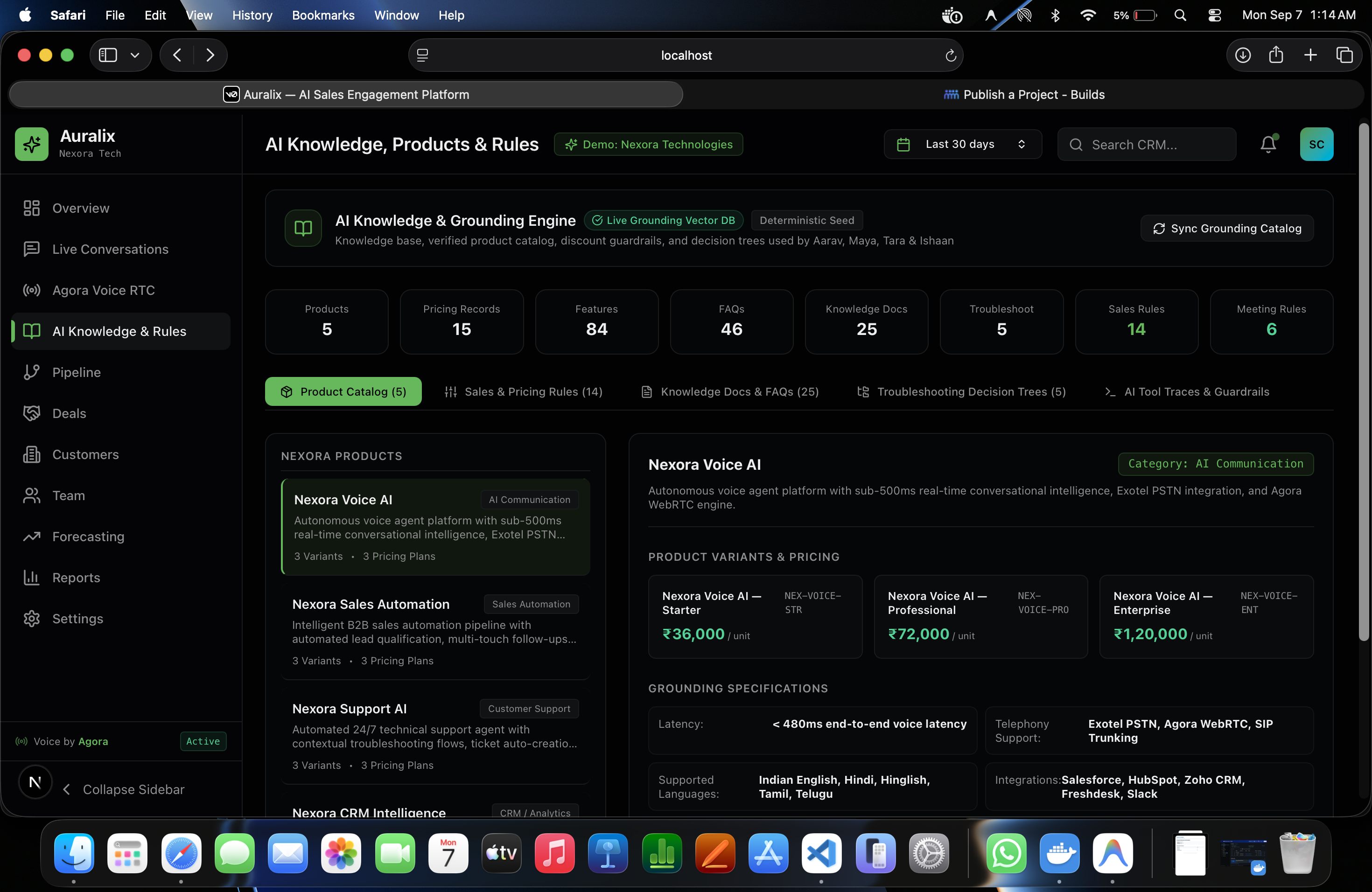
Task: Open the Pipeline section
Action: (121, 372)
